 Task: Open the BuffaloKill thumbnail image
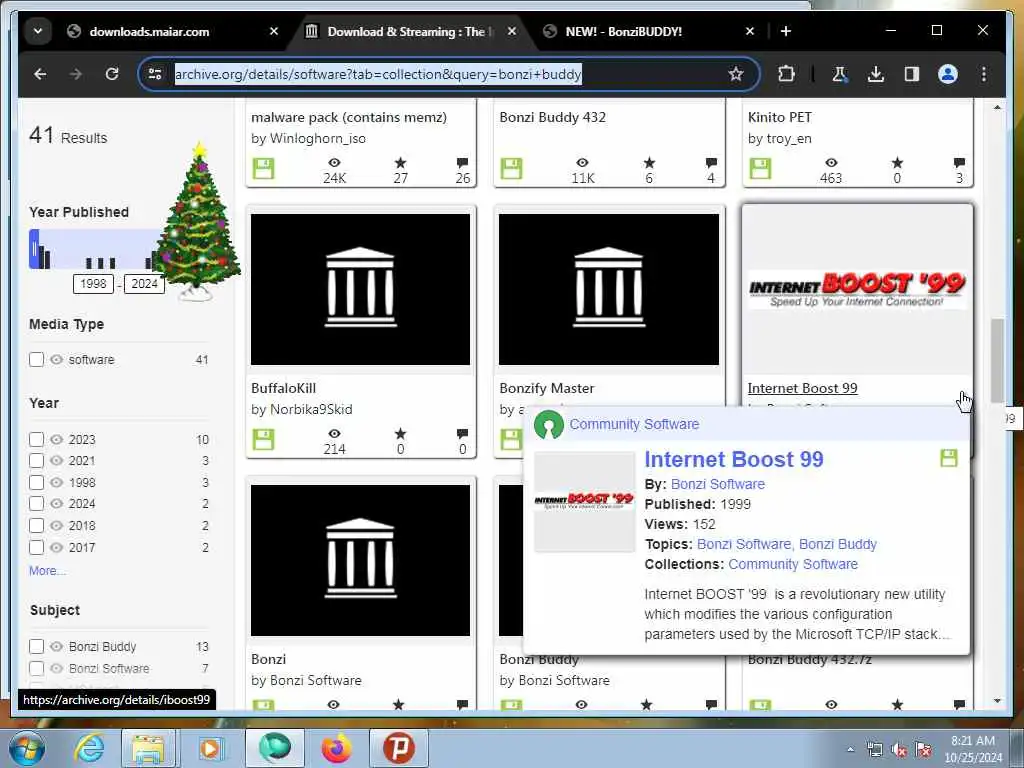360,289
